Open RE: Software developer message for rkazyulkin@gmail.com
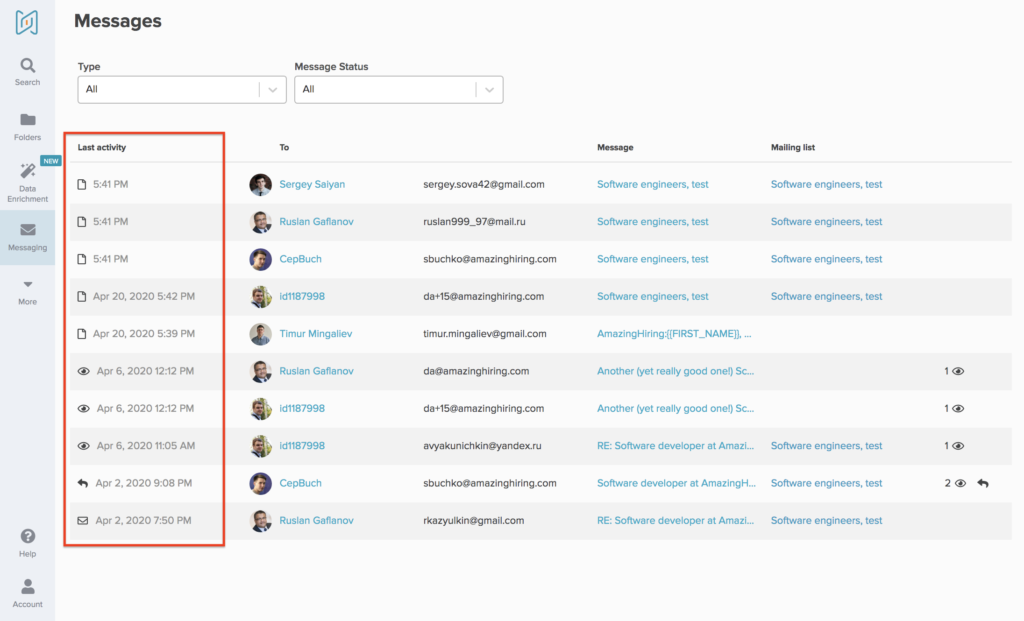Image resolution: width=1024 pixels, height=621 pixels. point(675,520)
